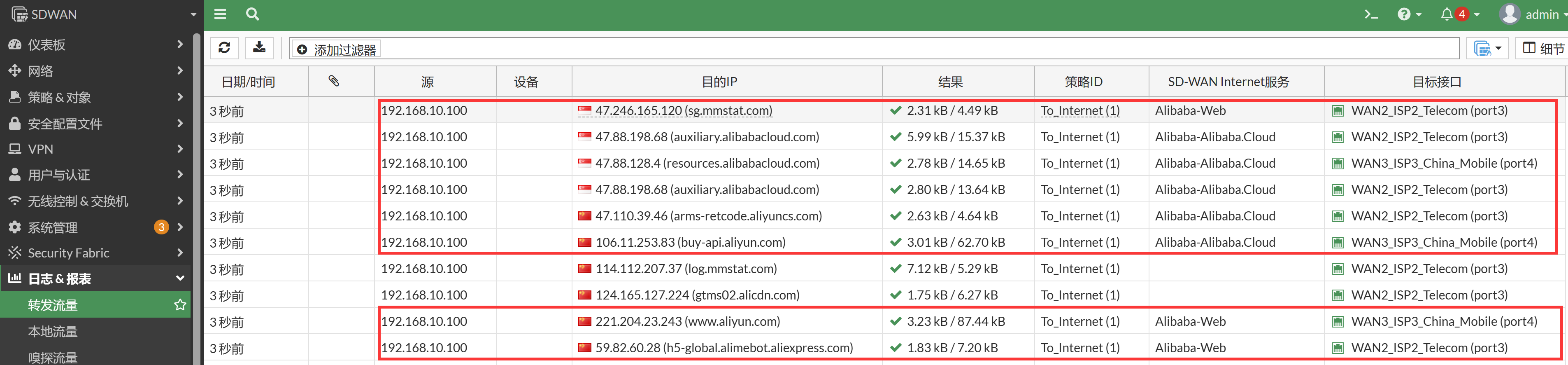The image size is (1568, 365).
Task: Click the refresh log icon
Action: point(224,47)
